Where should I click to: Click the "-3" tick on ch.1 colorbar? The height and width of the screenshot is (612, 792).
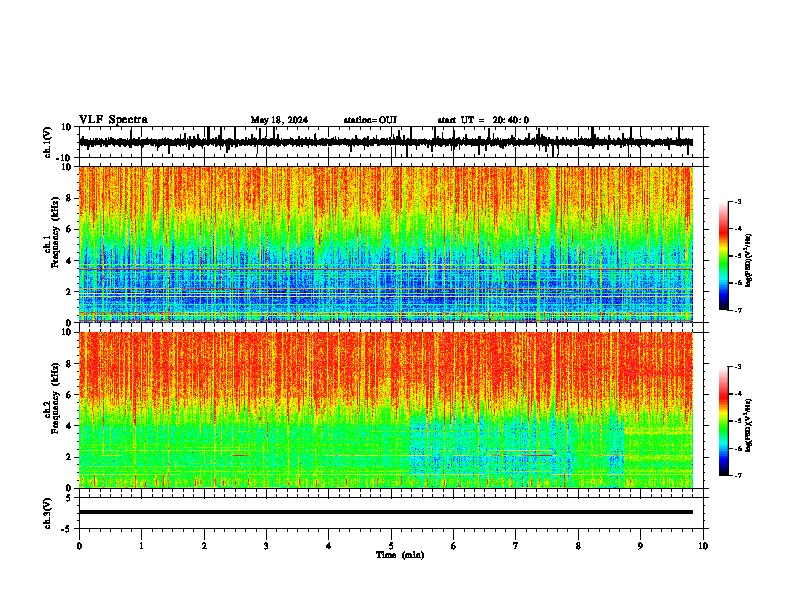pyautogui.click(x=737, y=201)
